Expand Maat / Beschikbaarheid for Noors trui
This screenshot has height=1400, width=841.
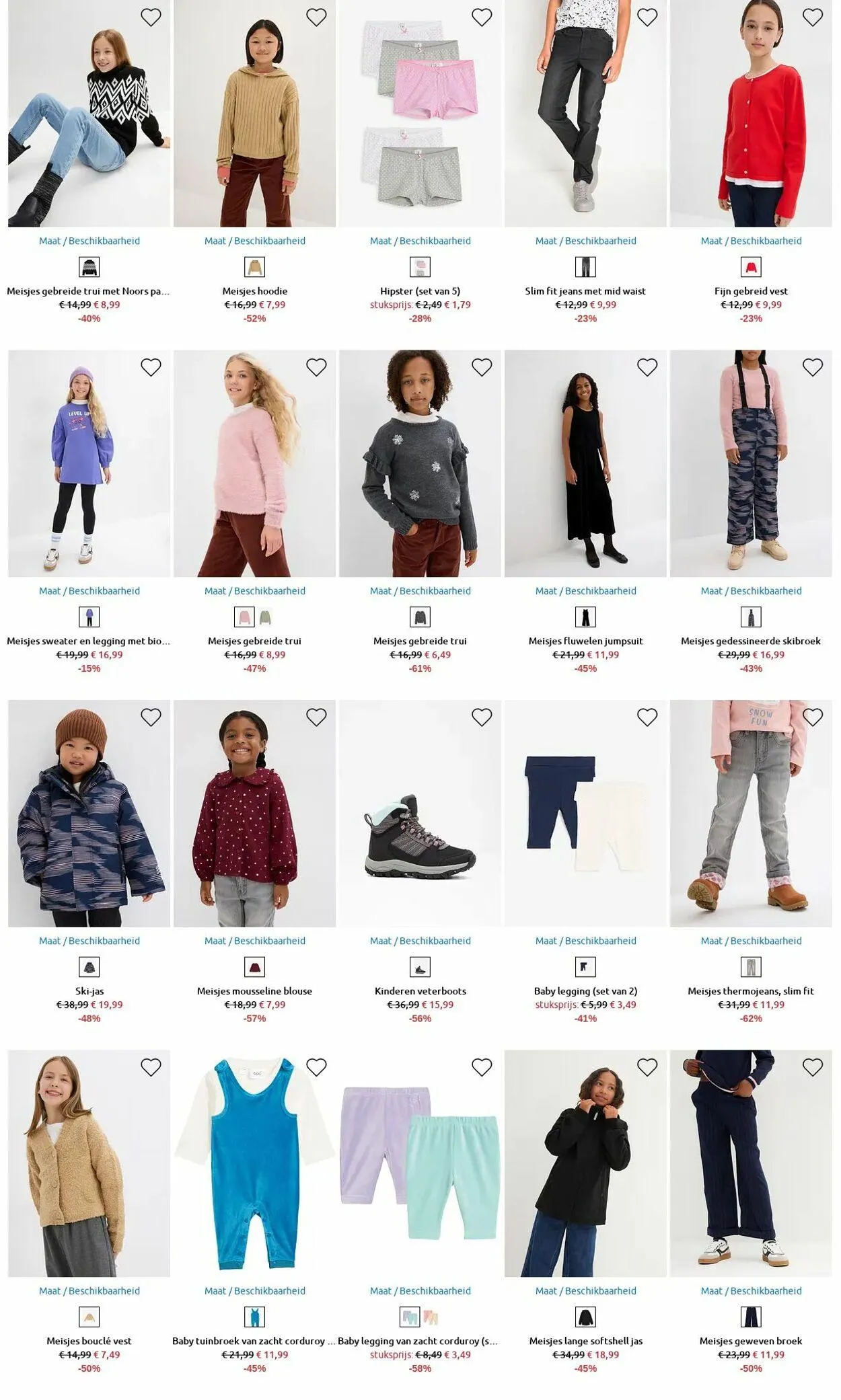[89, 241]
